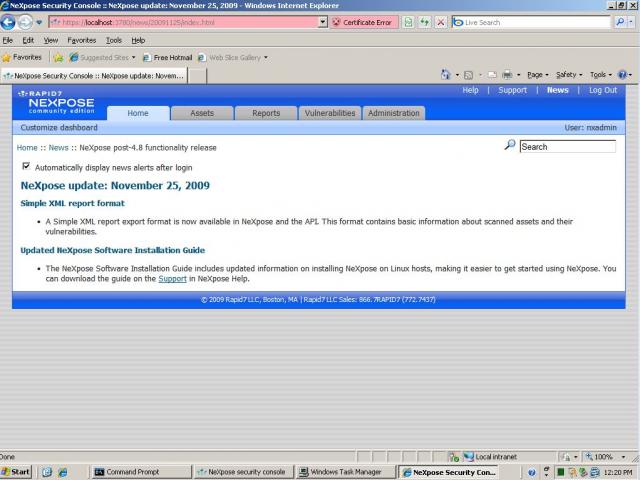Refresh page with the green arrows icon
The image size is (640, 480).
coord(424,22)
